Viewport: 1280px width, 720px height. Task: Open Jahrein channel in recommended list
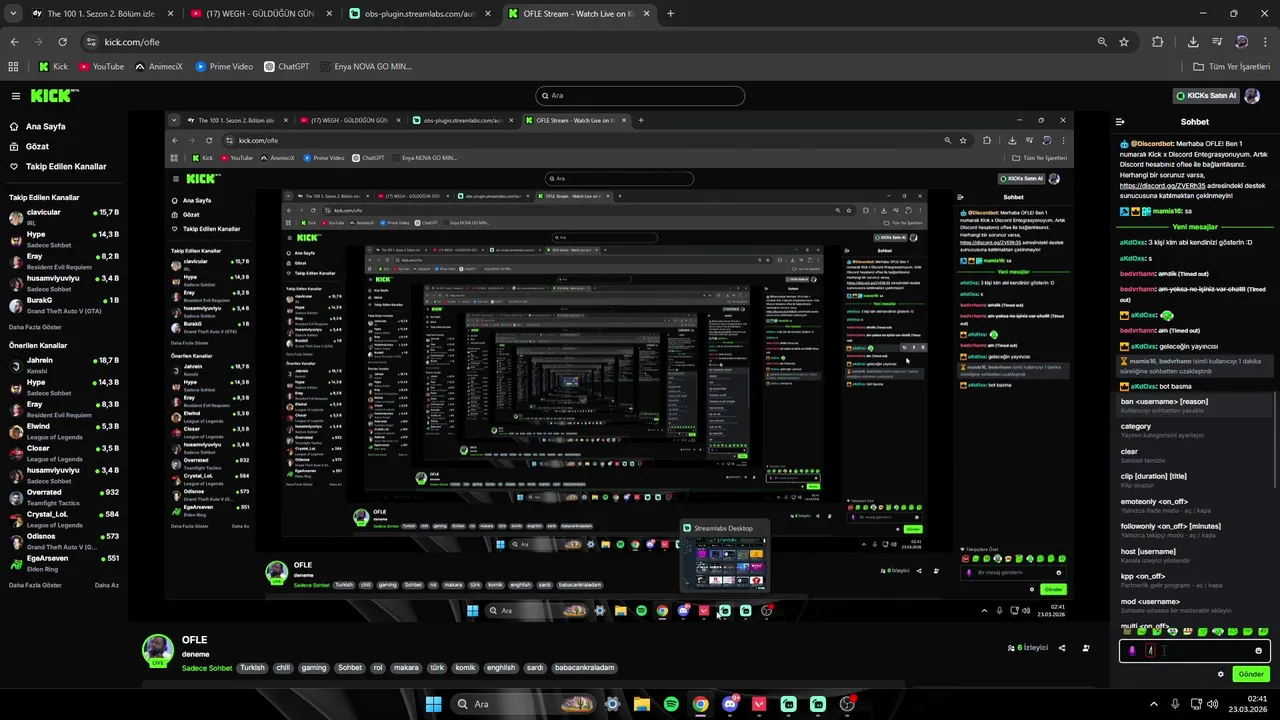click(64, 365)
